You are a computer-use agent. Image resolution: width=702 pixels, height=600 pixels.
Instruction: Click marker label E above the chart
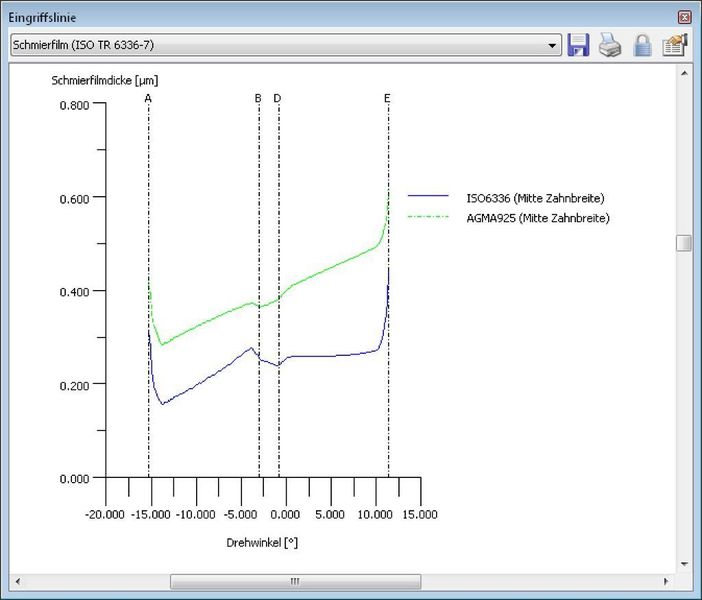[x=387, y=98]
